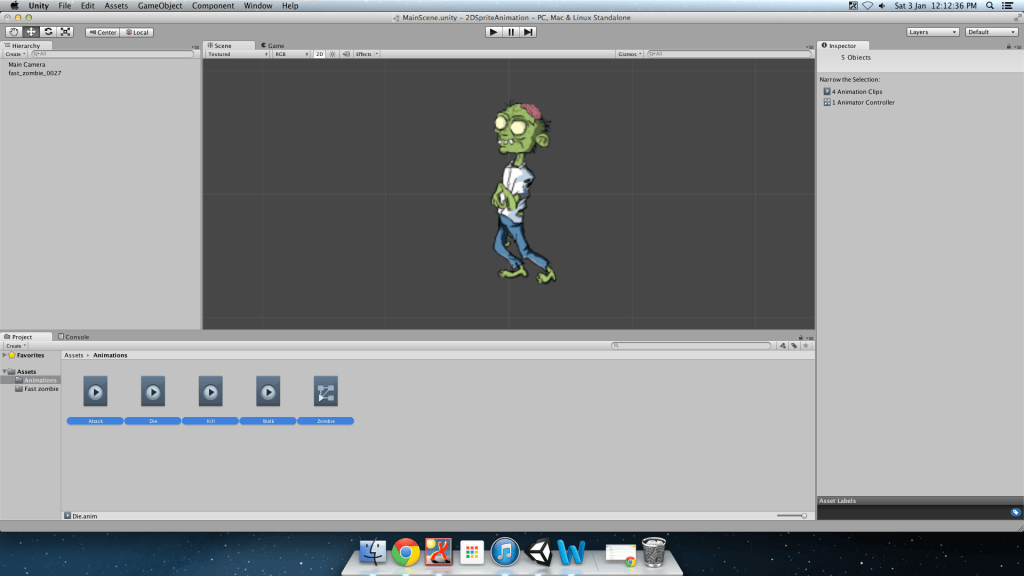The height and width of the screenshot is (576, 1024).
Task: Open the Default layout dropdown
Action: 991,32
